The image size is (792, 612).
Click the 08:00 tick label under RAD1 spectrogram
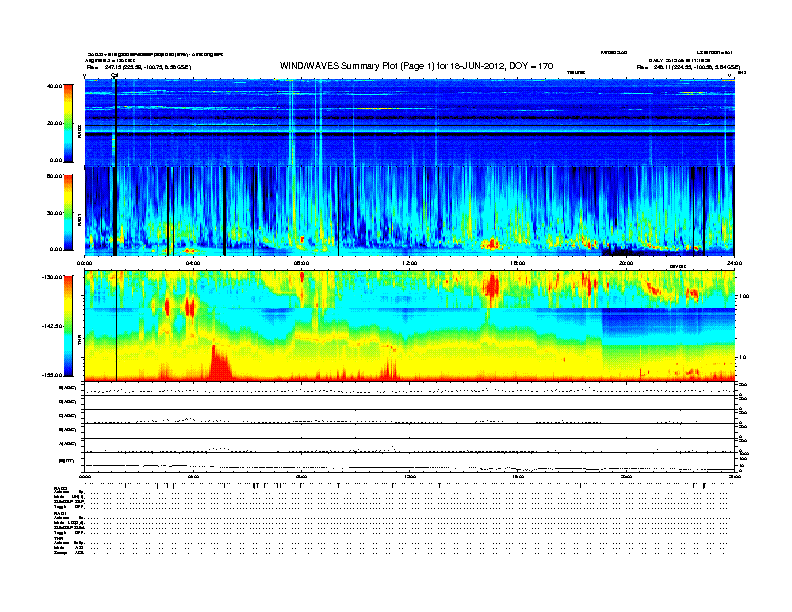click(301, 263)
